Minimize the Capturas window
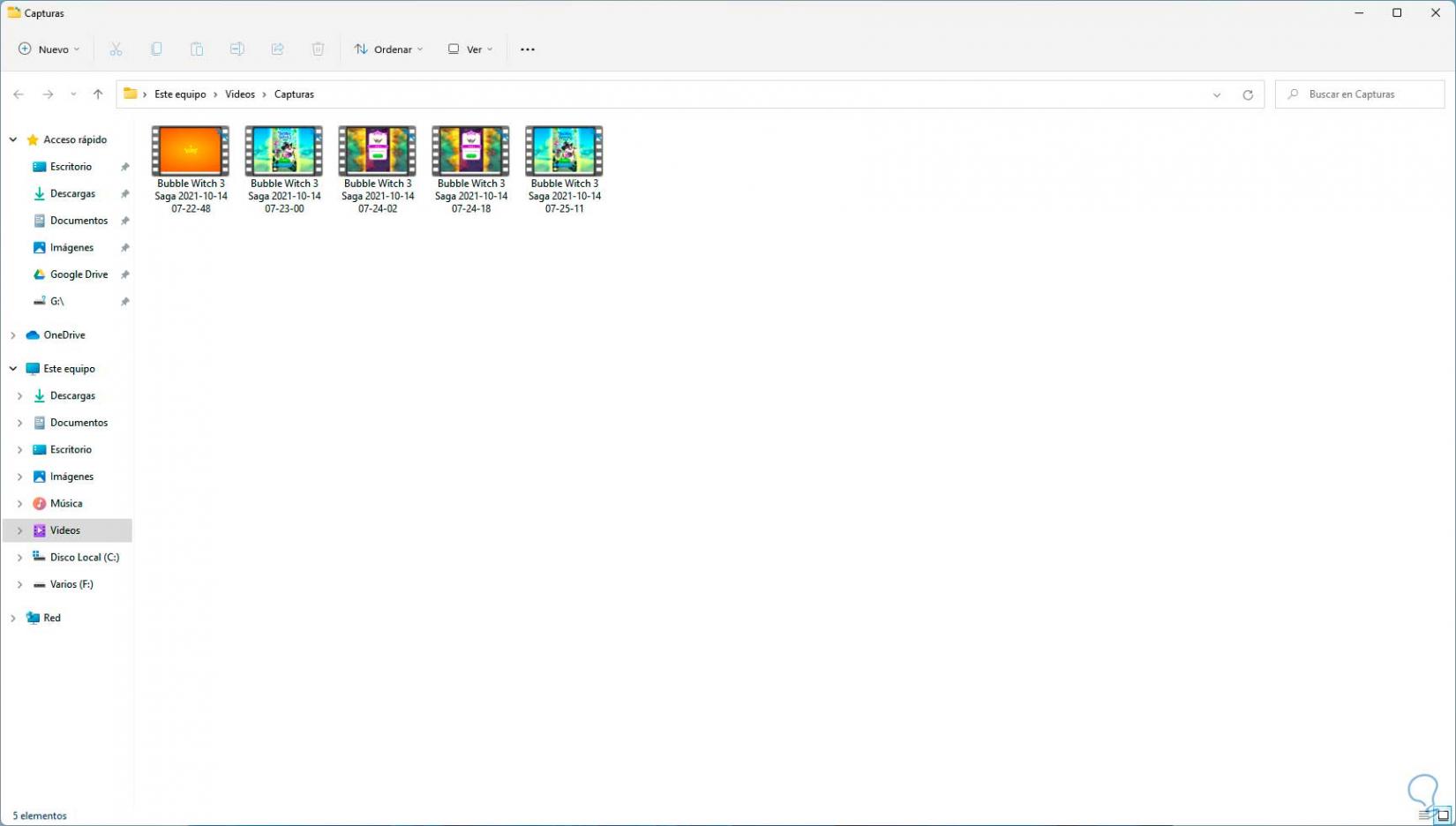Image resolution: width=1456 pixels, height=826 pixels. 1359,13
